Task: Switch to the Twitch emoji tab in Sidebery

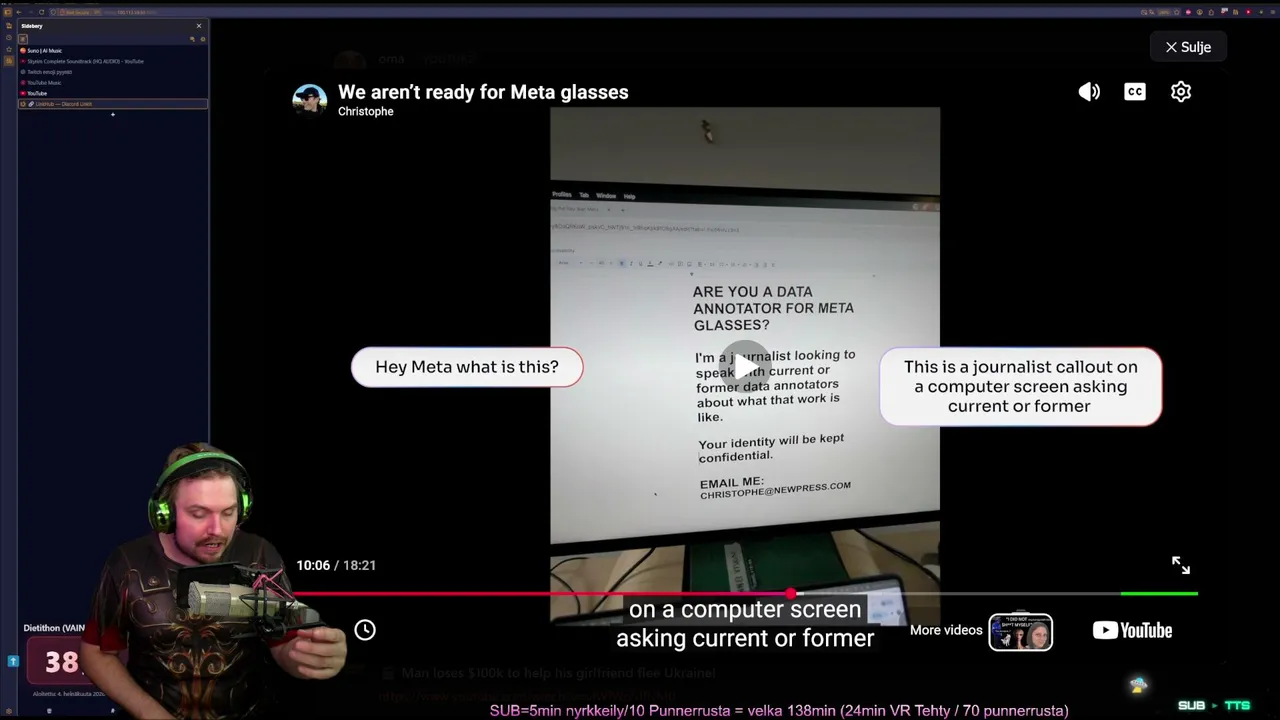Action: tap(113, 72)
